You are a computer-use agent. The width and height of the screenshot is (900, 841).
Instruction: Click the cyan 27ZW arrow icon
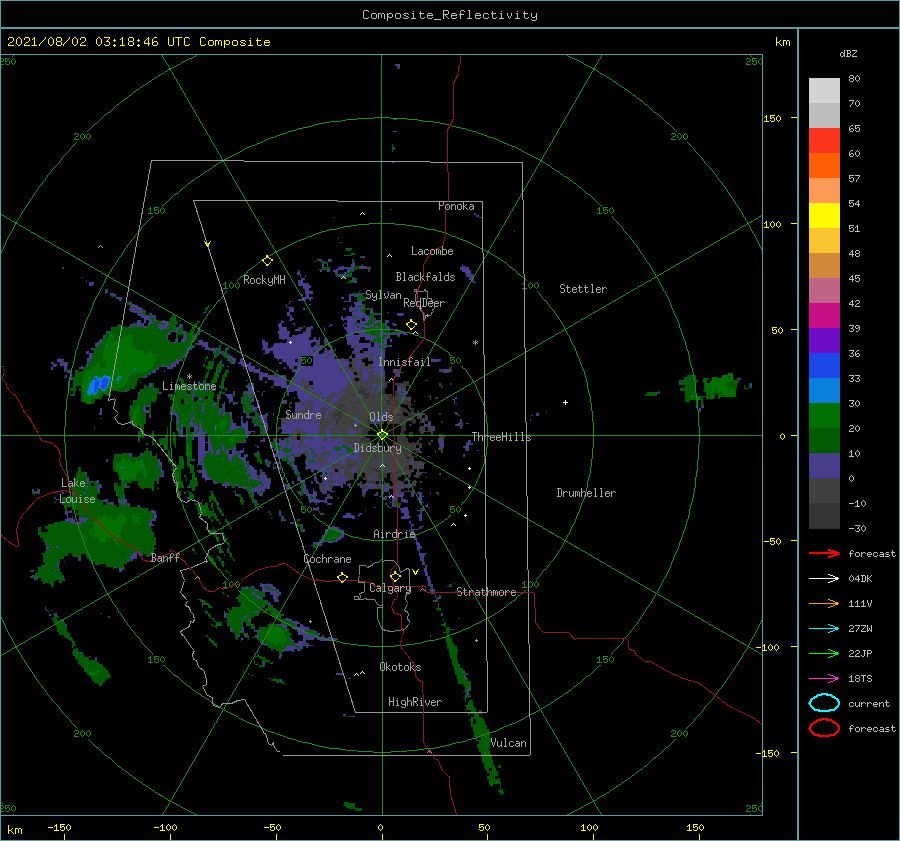click(824, 629)
